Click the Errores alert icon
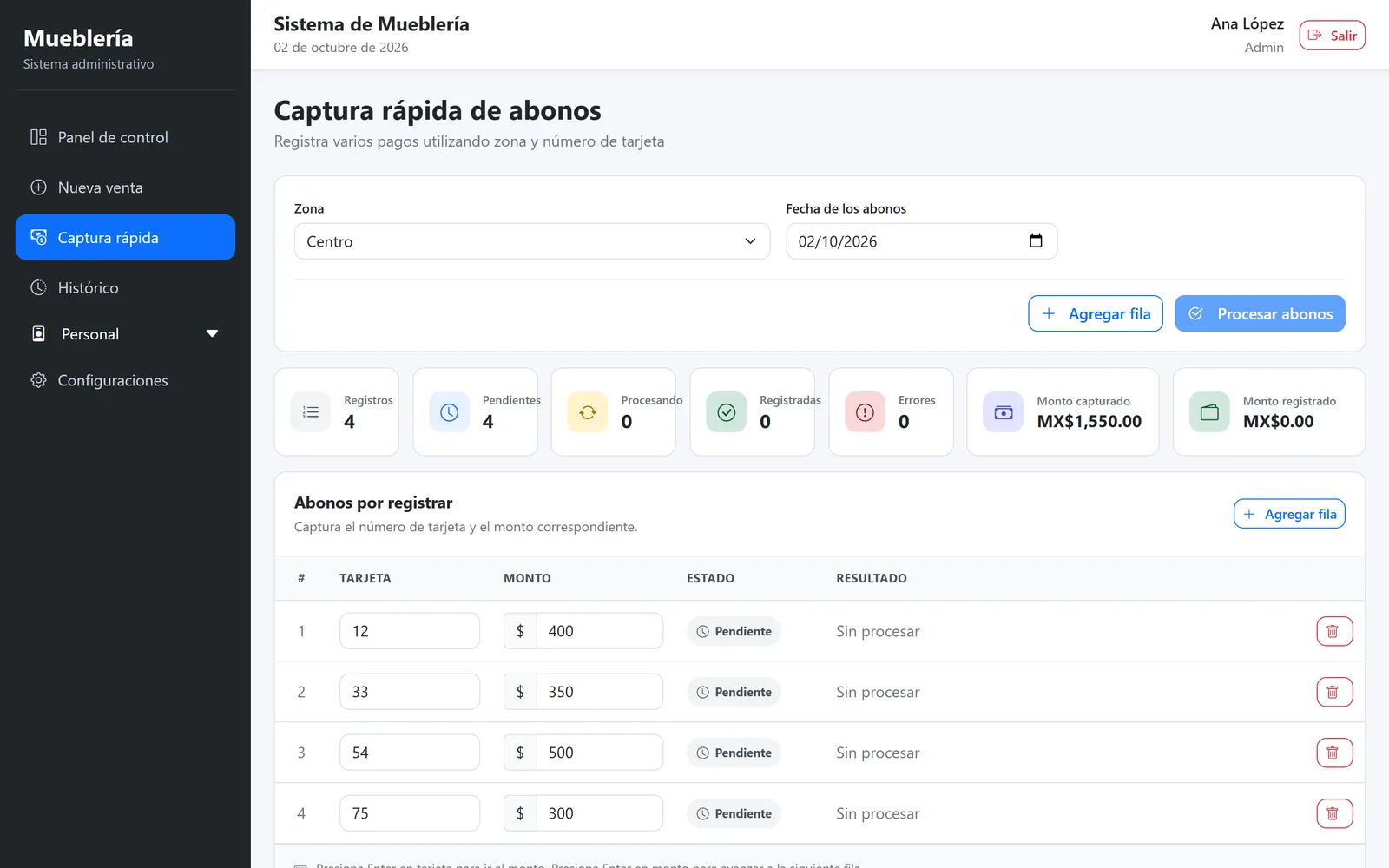 [865, 412]
